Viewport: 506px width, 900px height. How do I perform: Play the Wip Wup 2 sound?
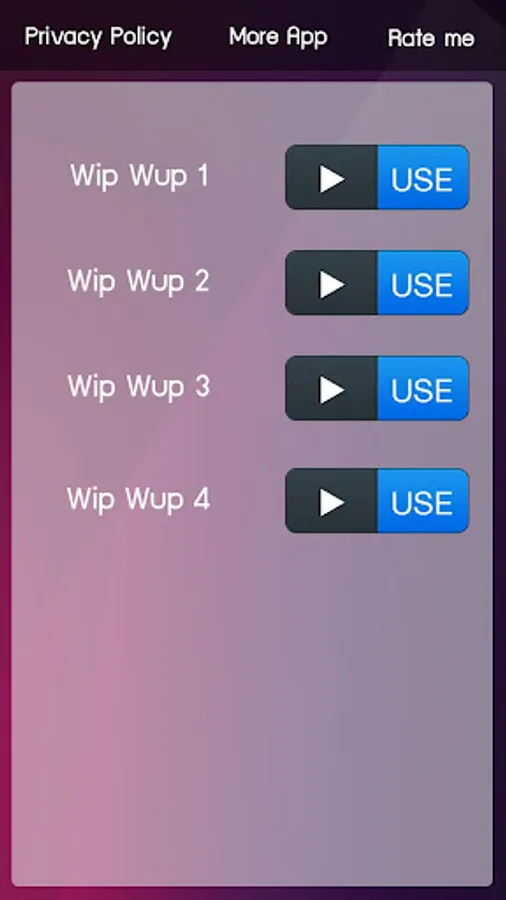coord(332,283)
